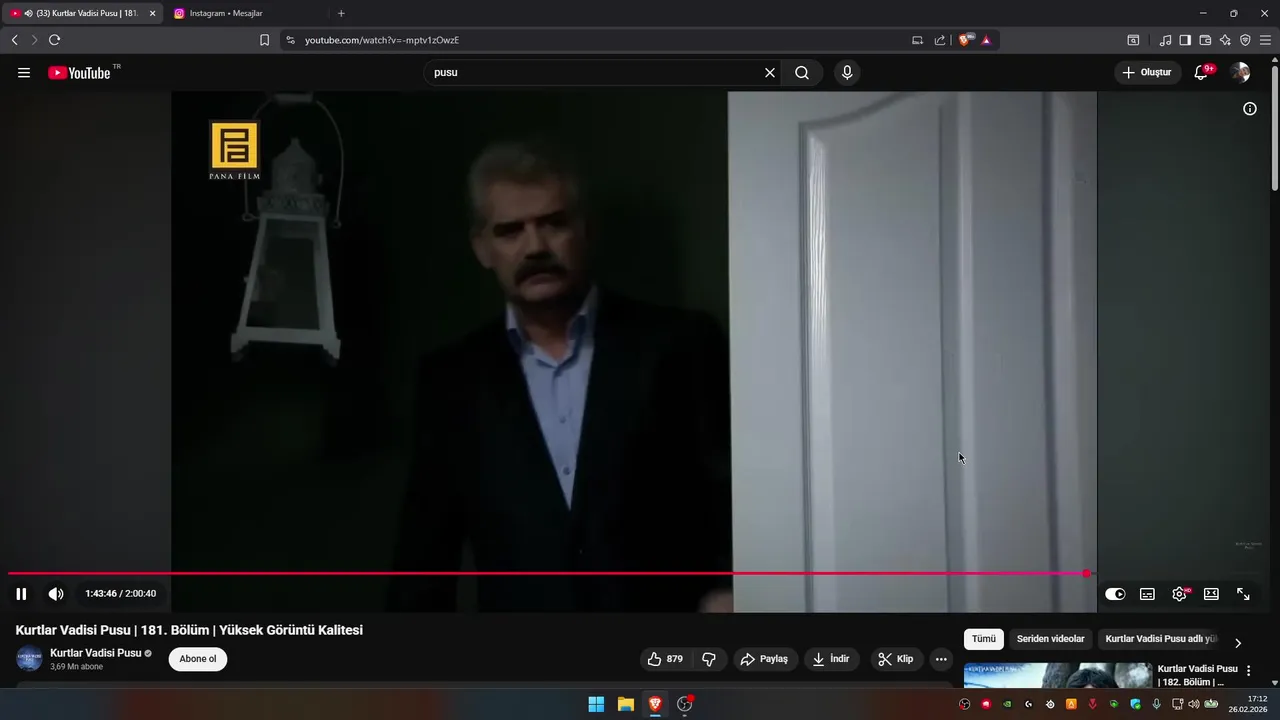The width and height of the screenshot is (1280, 720).
Task: Open Brave Wallet icon
Action: coord(1205,40)
